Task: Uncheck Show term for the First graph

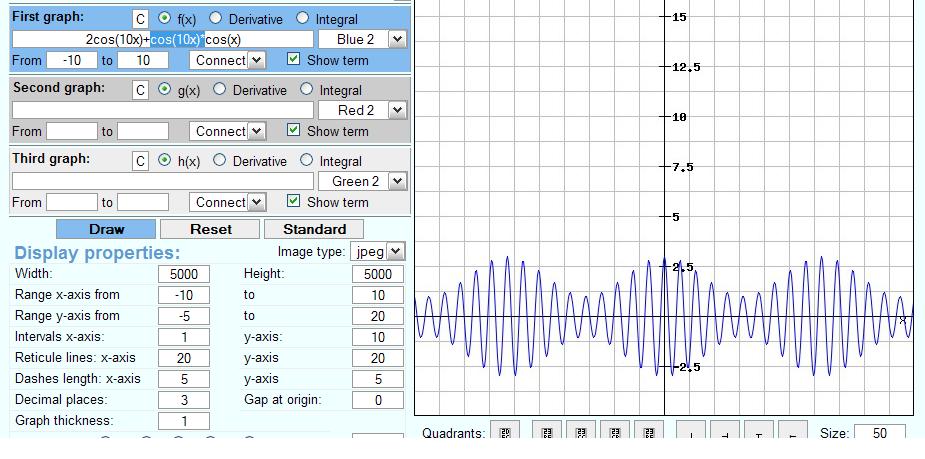Action: click(x=293, y=59)
